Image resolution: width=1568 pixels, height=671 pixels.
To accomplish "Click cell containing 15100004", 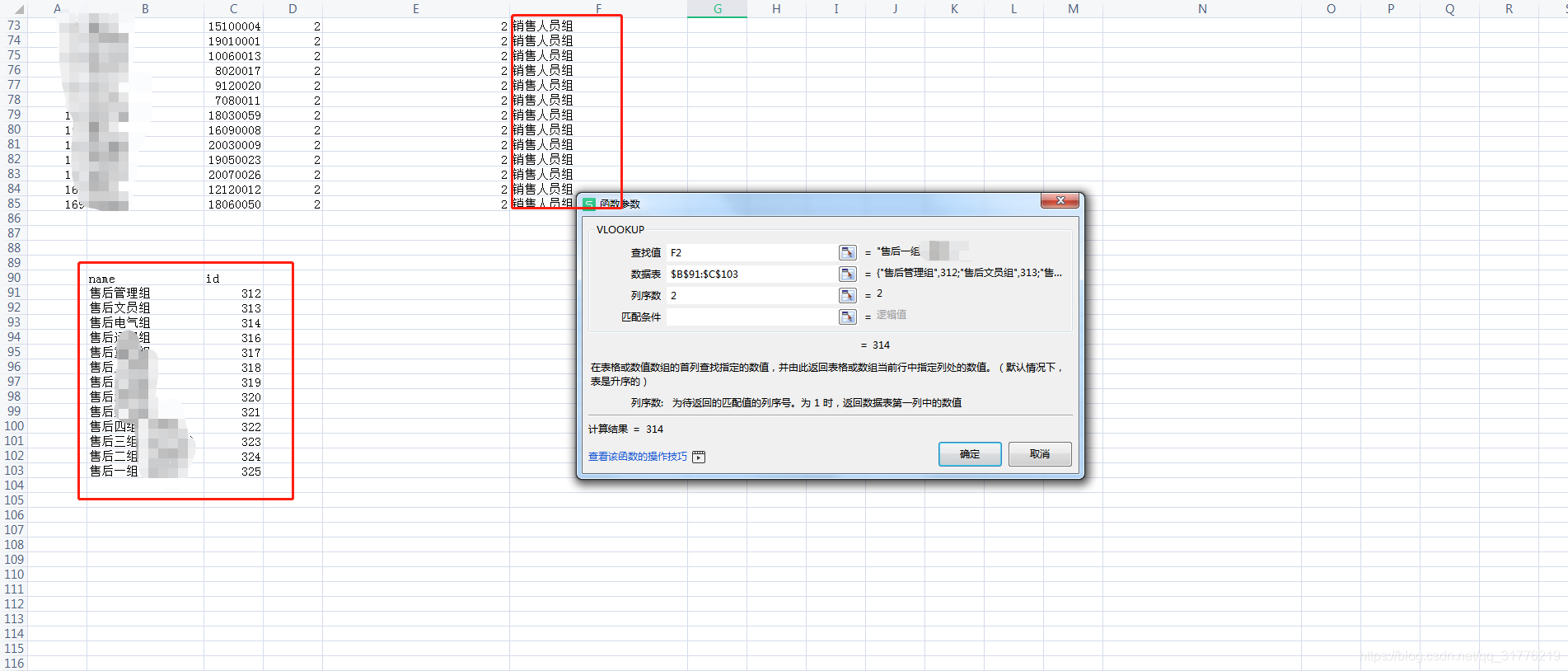I will 233,26.
